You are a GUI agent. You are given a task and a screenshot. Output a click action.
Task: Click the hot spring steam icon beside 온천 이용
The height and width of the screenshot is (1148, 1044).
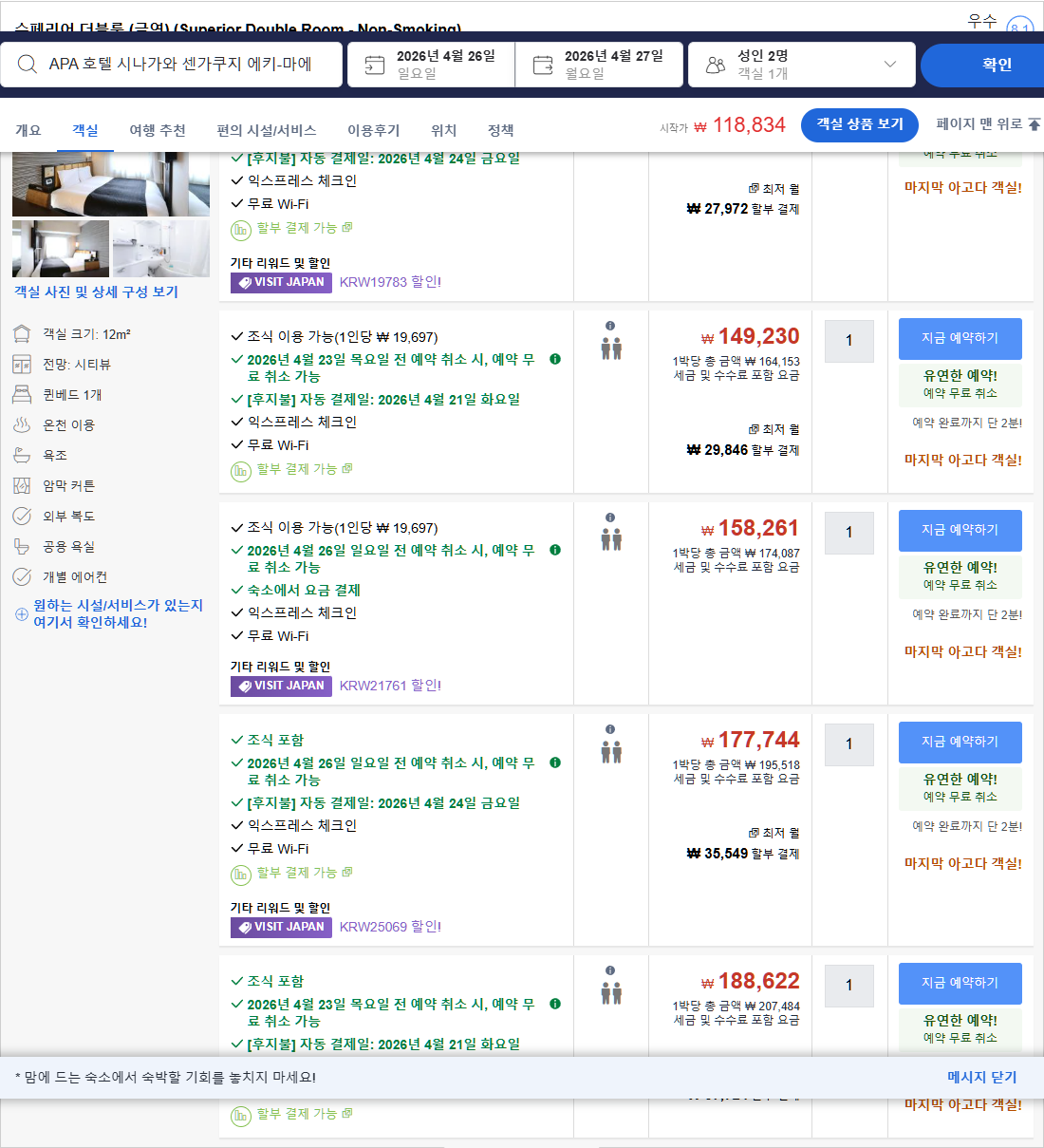21,424
